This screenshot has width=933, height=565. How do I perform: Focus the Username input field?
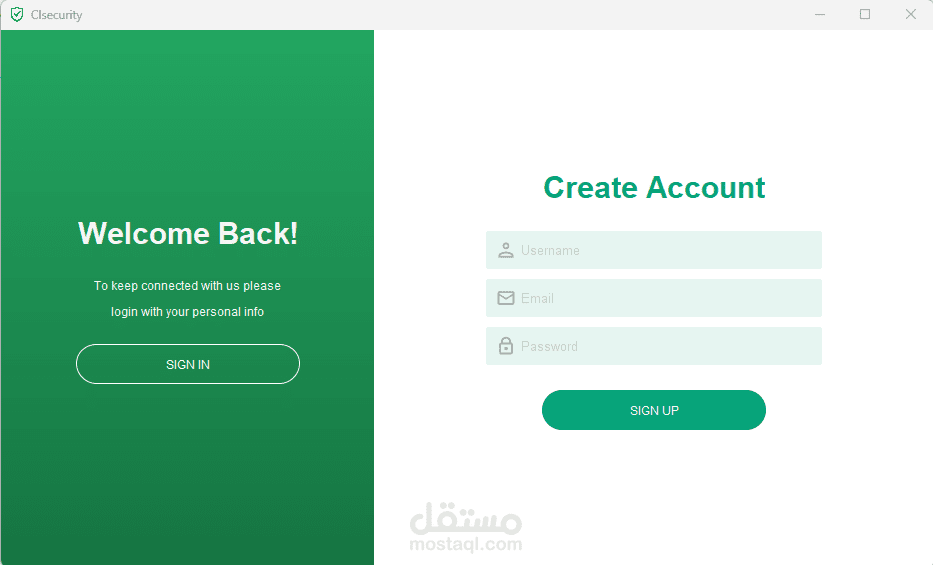coord(653,250)
